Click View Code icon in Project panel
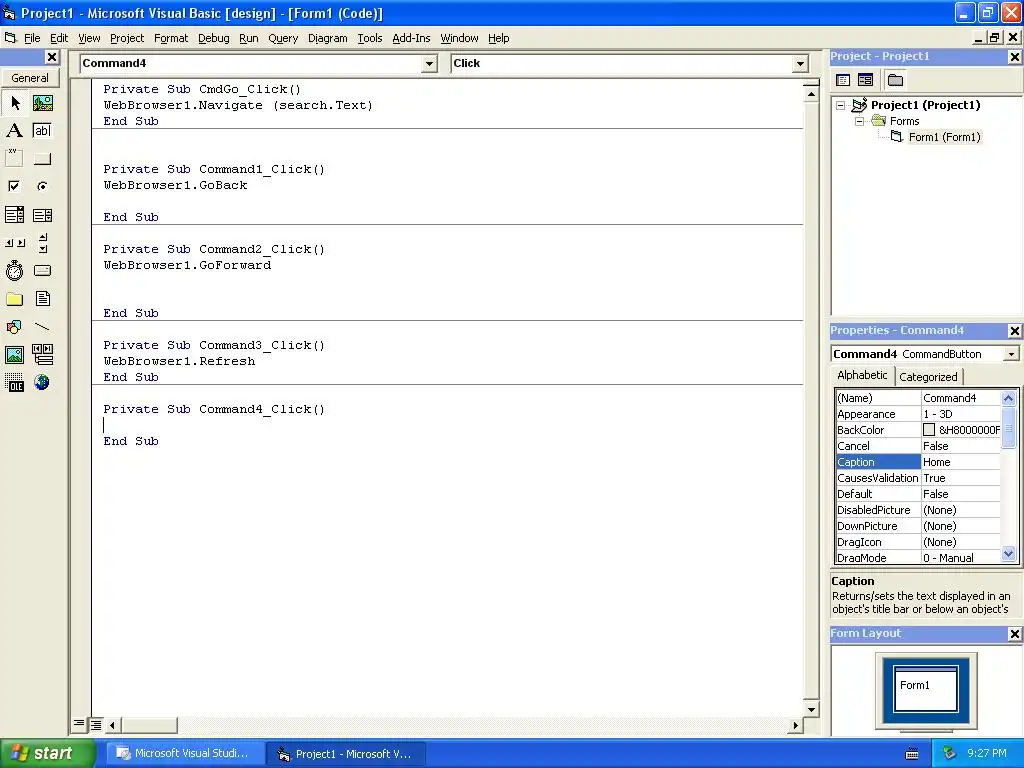The image size is (1024, 768). pyautogui.click(x=843, y=80)
